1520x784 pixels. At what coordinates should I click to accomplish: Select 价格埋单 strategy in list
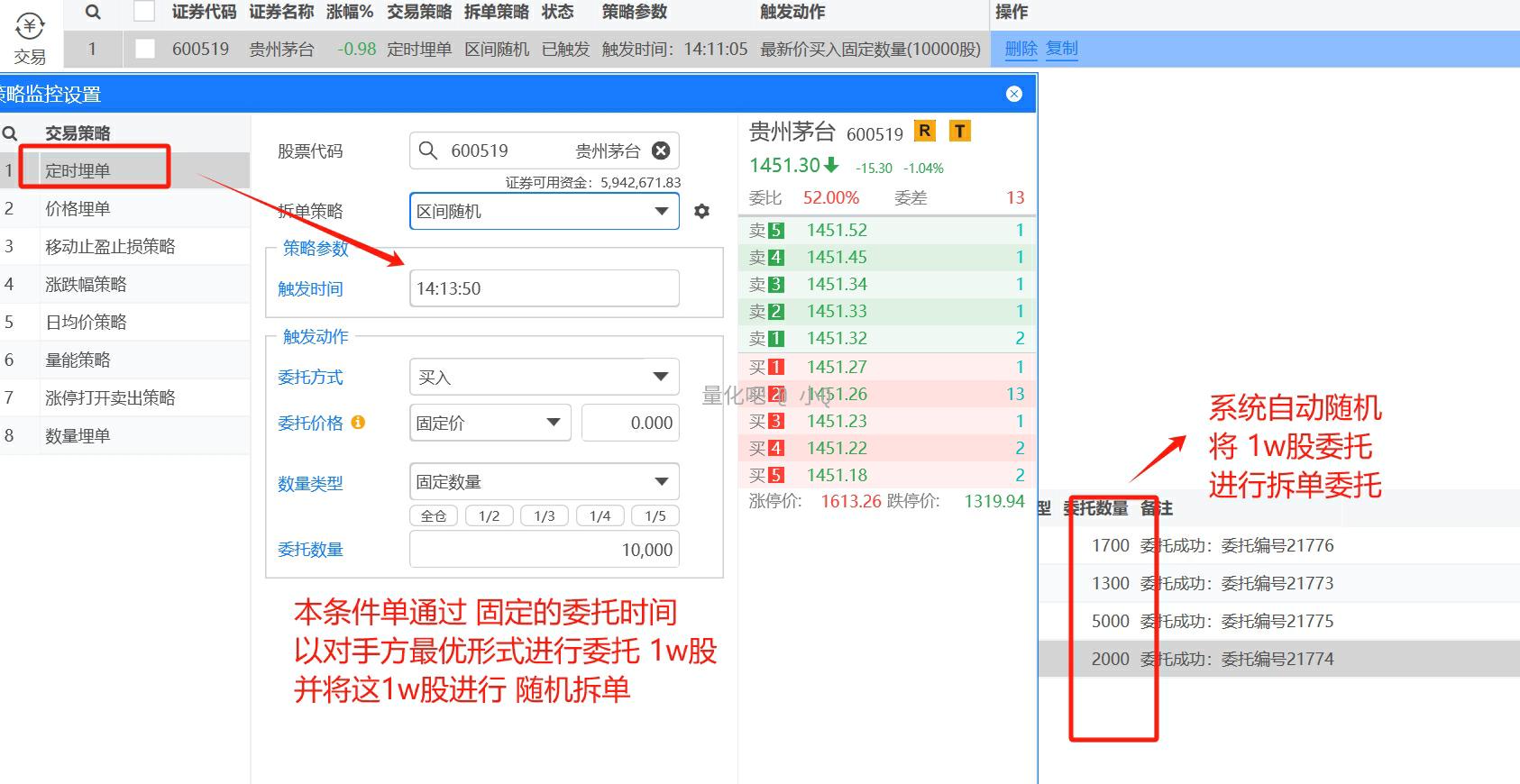[x=78, y=209]
